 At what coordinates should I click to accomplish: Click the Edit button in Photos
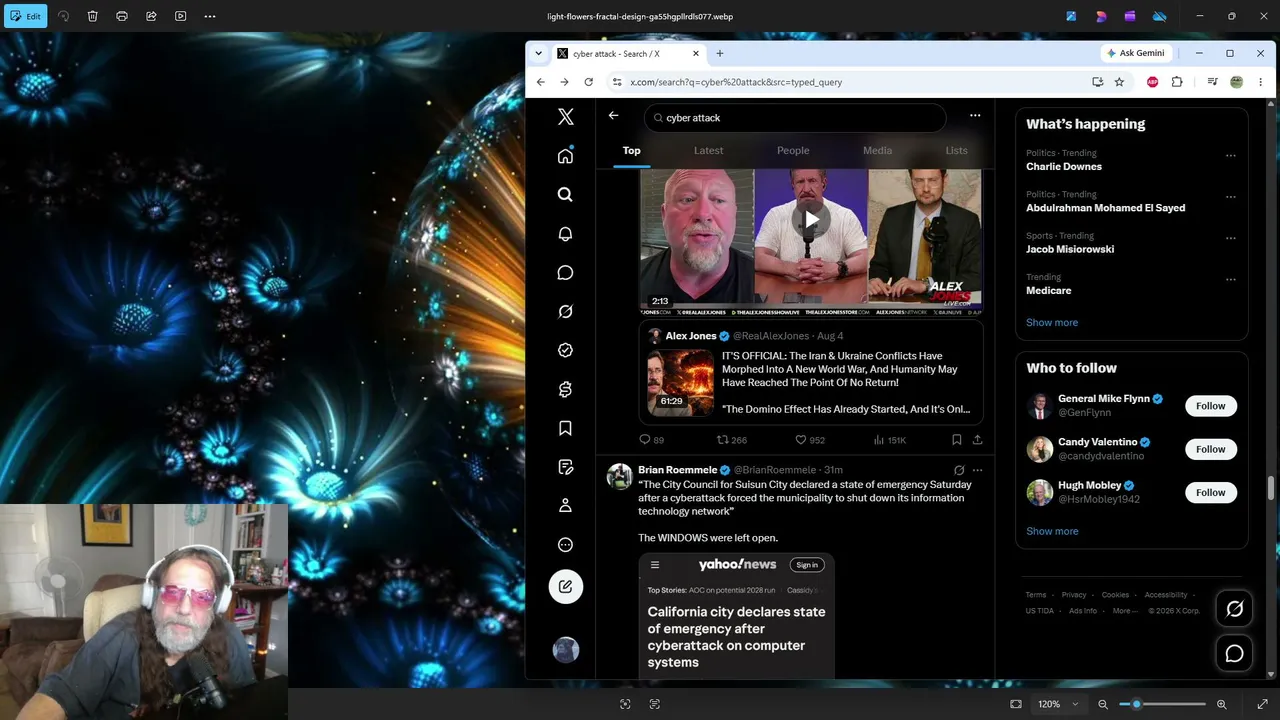(x=25, y=16)
